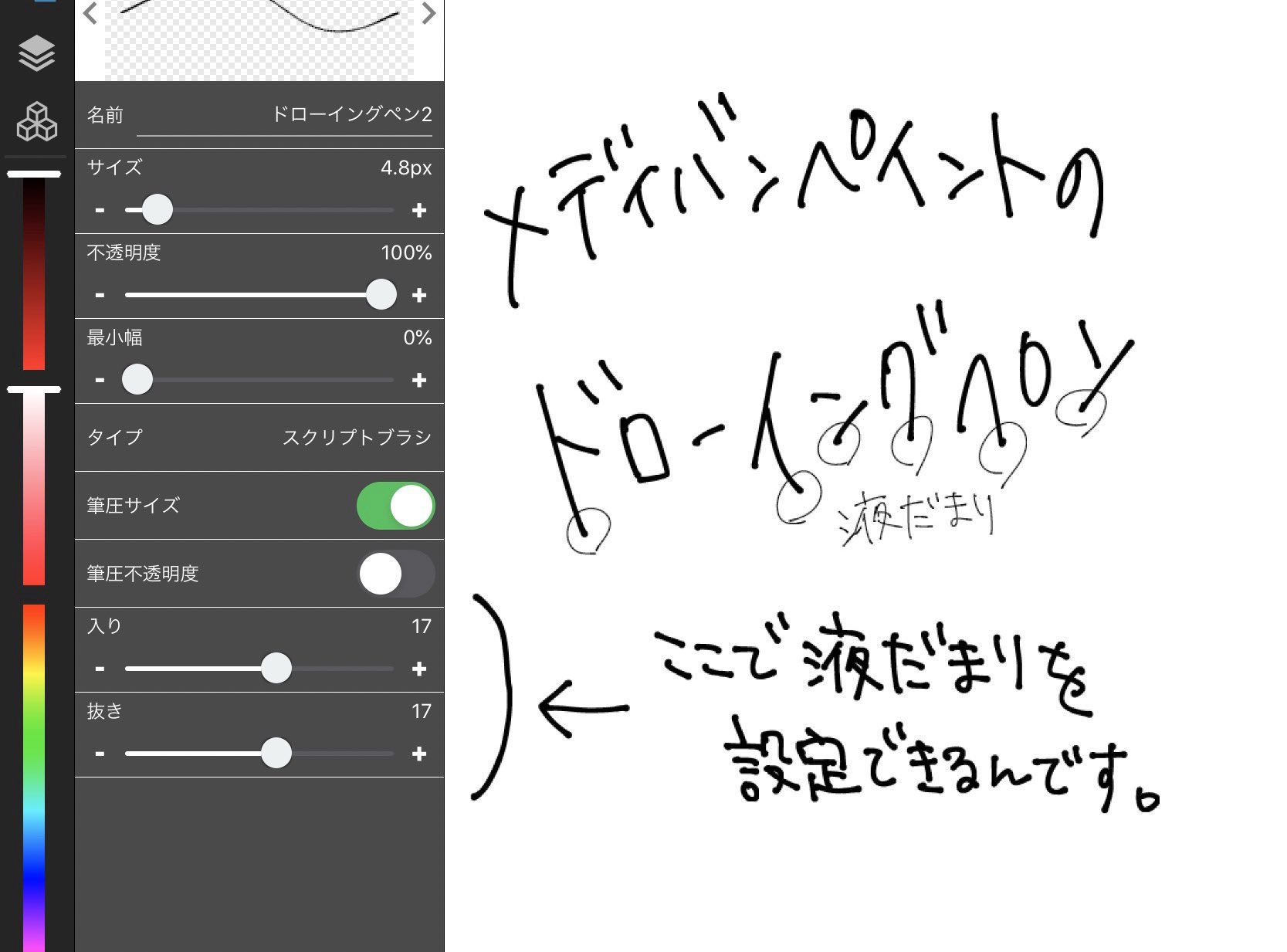Increase サイズ with plus button
1287x952 pixels.
(419, 210)
